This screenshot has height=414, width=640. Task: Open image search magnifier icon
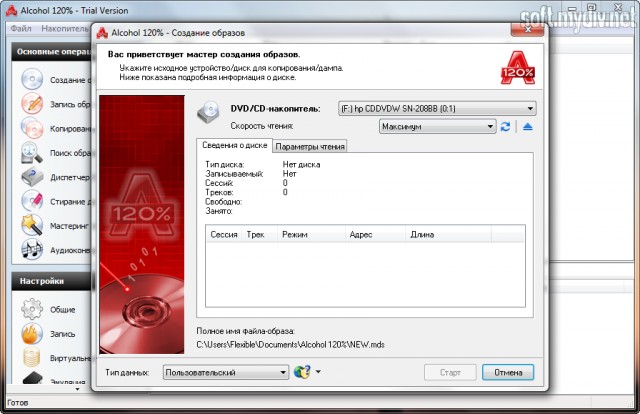coord(32,152)
